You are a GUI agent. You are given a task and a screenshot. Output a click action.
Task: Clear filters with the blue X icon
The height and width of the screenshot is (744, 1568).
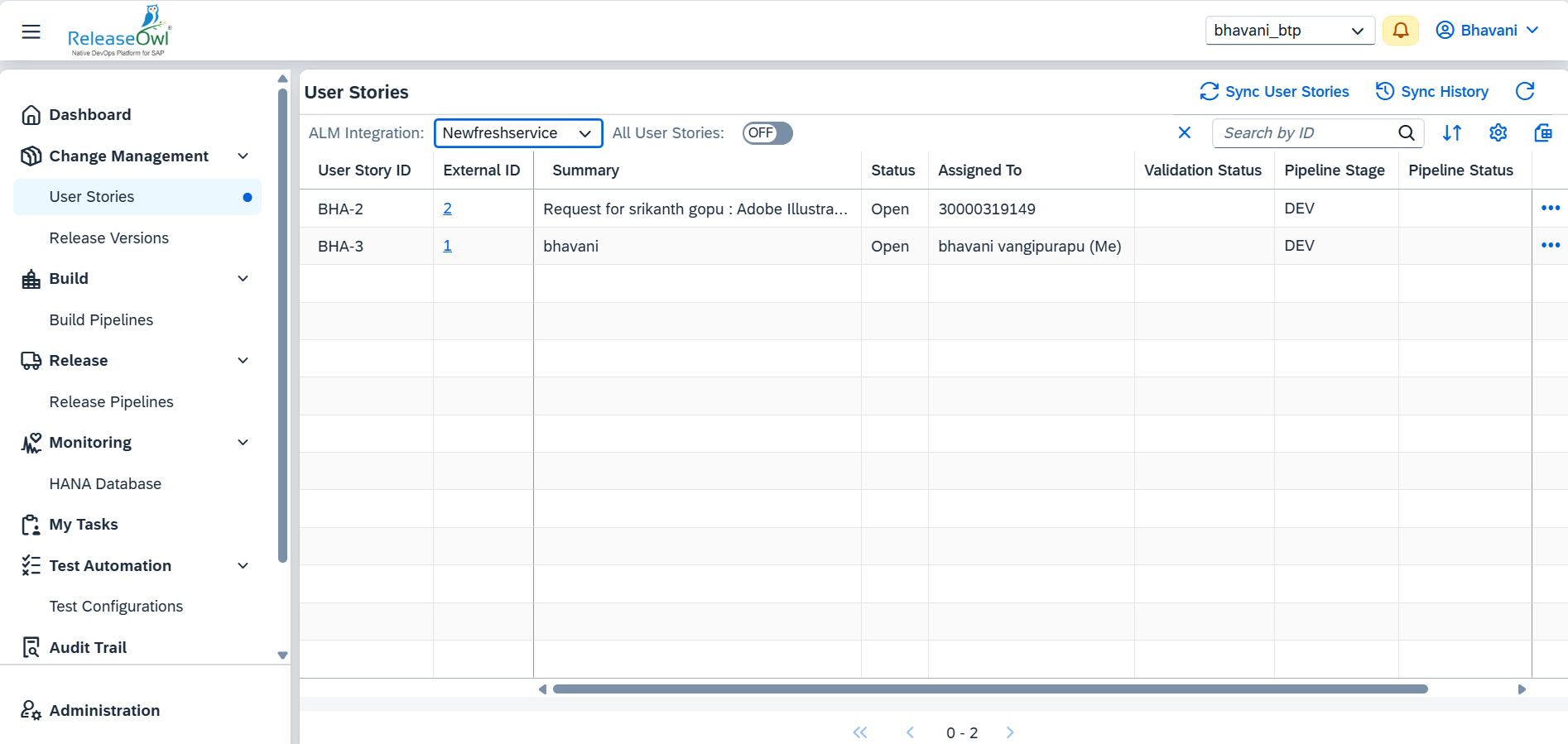(1184, 132)
